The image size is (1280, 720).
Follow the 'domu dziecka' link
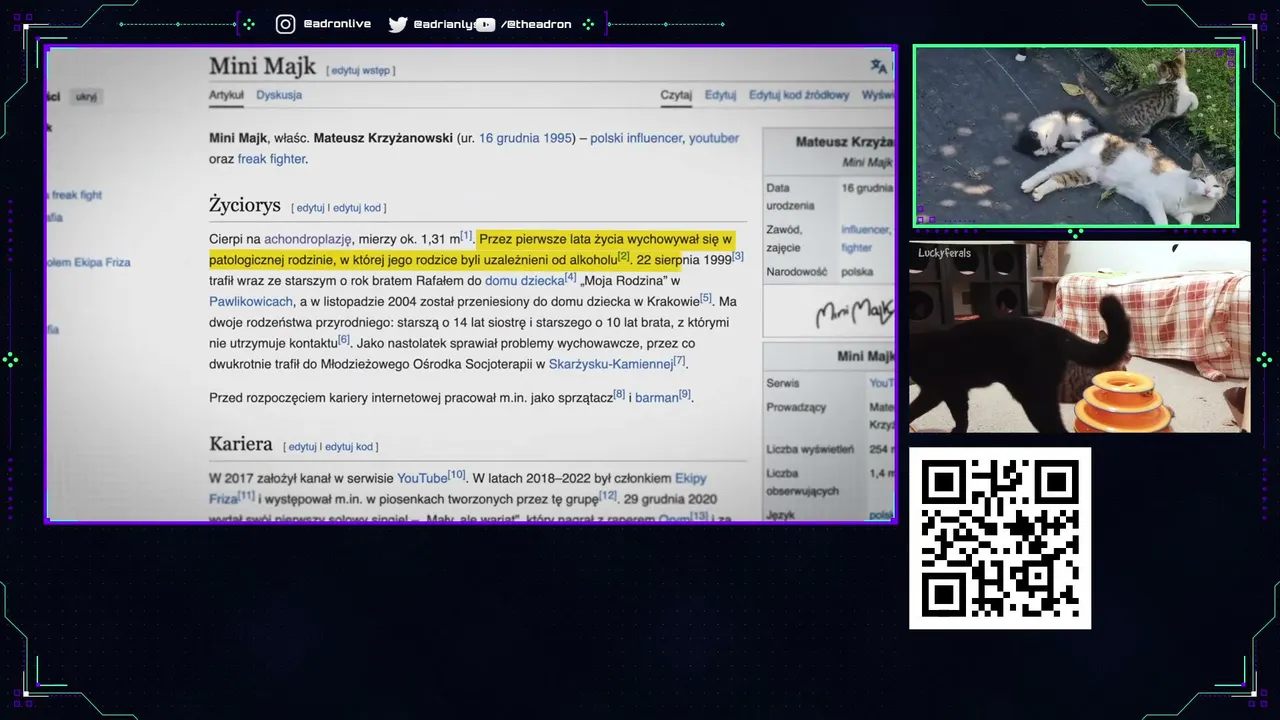coord(525,281)
